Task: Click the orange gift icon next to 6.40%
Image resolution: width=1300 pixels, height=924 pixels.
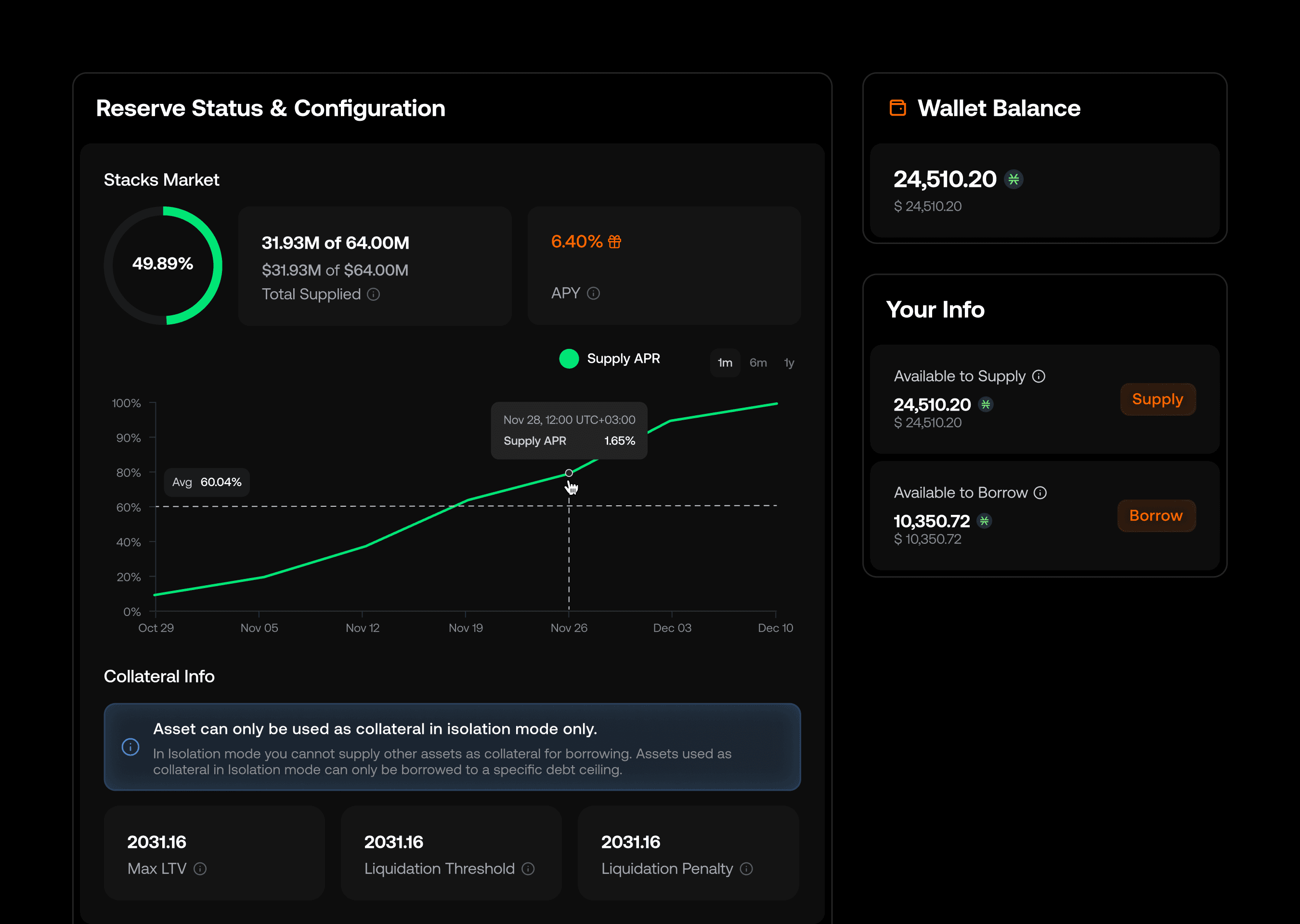Action: tap(615, 242)
